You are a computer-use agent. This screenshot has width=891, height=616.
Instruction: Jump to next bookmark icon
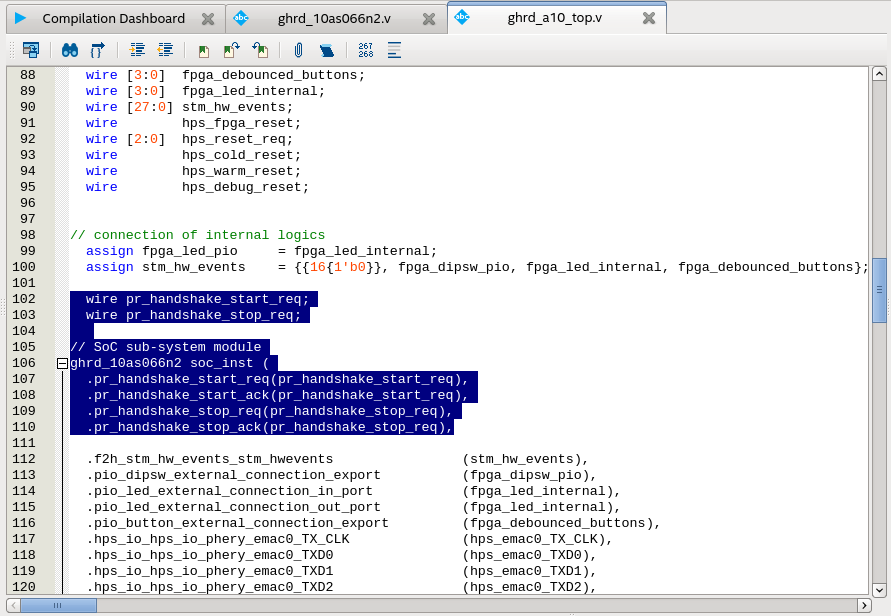231,49
